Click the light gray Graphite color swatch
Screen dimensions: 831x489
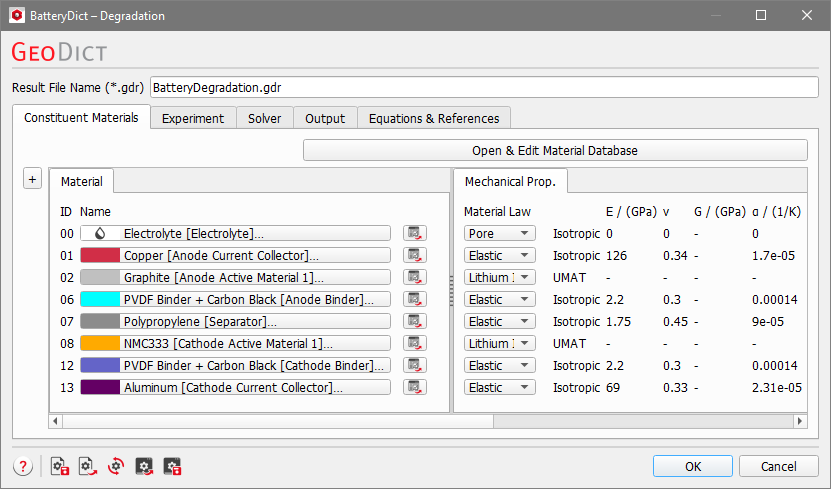(100, 277)
